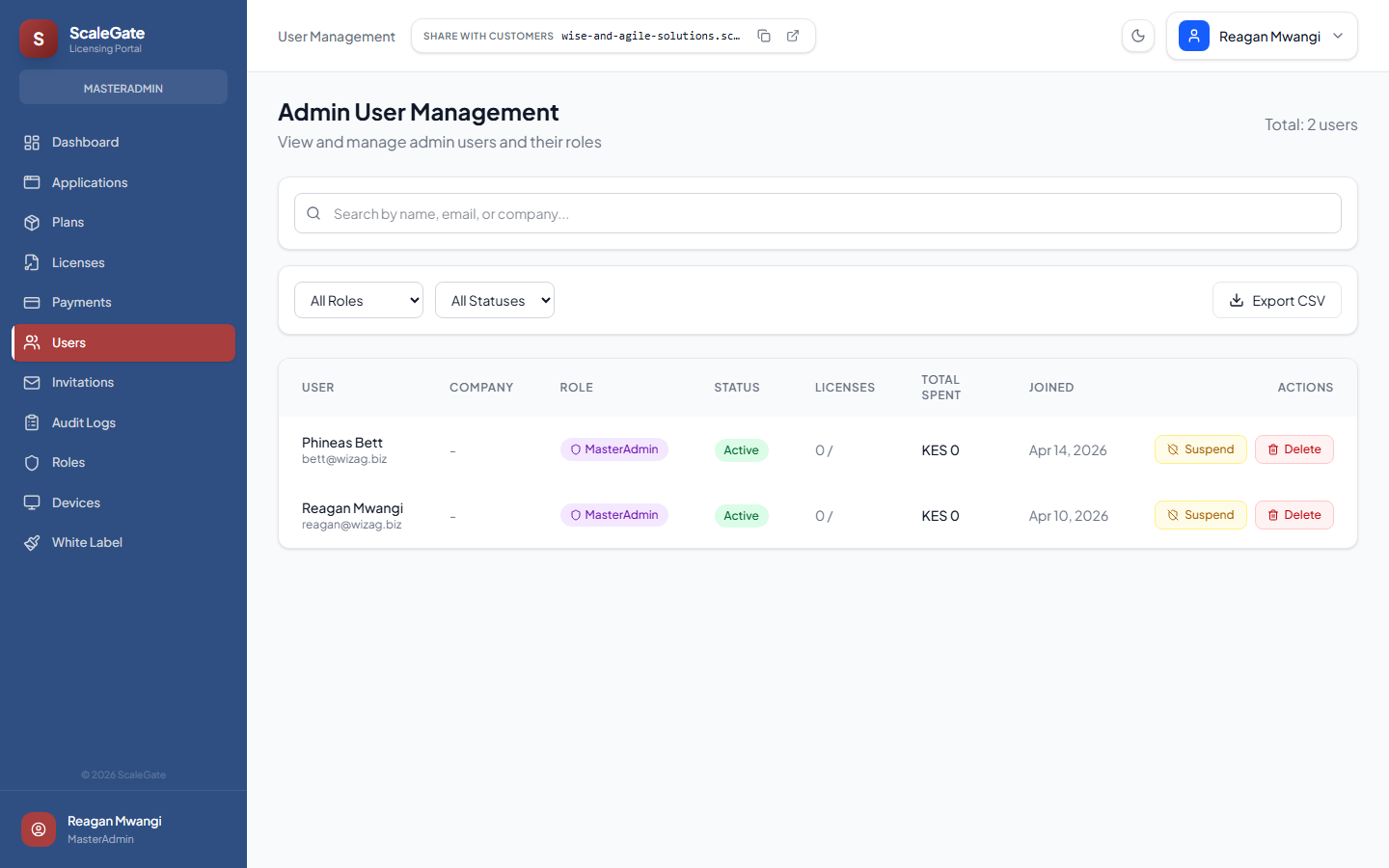
Task: Open the Roles section
Action: 69,462
